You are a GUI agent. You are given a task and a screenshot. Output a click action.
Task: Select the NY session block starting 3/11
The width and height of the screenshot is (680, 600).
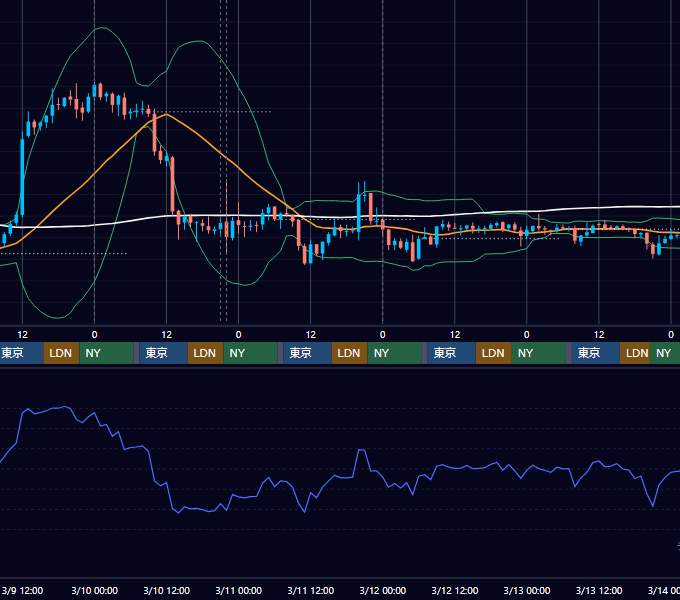click(394, 353)
